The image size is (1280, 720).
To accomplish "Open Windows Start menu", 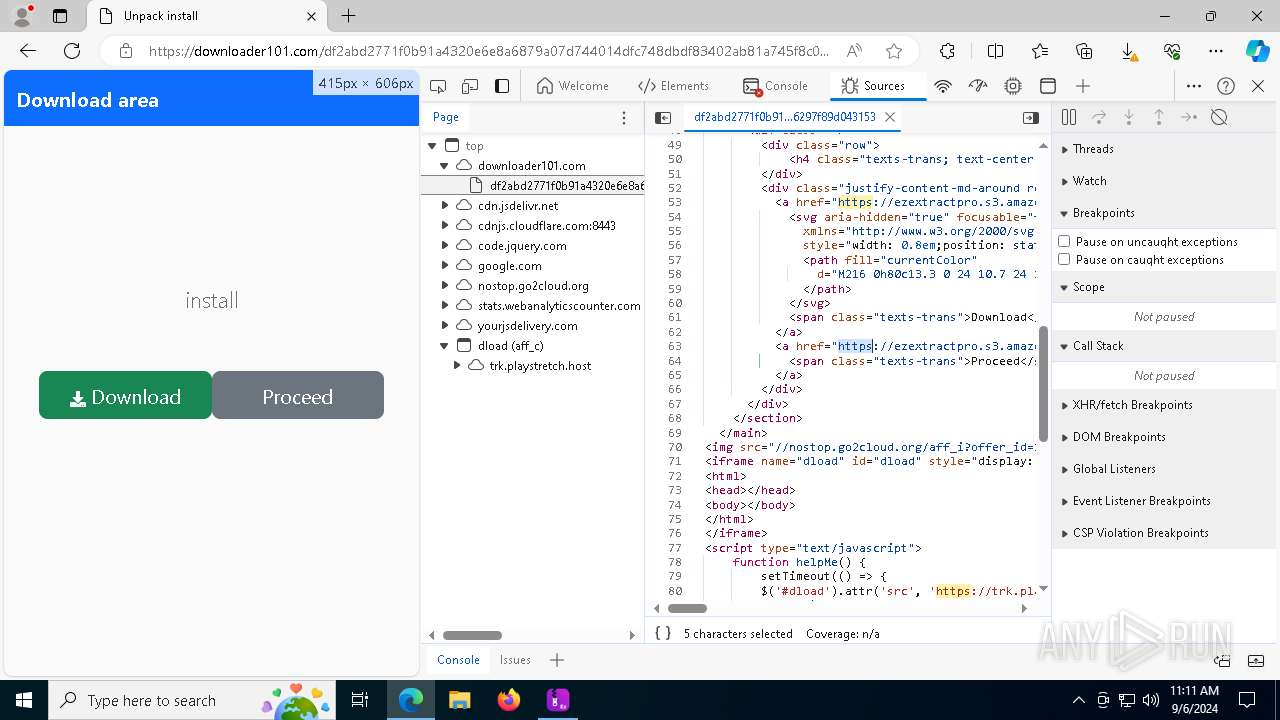I will [22, 700].
